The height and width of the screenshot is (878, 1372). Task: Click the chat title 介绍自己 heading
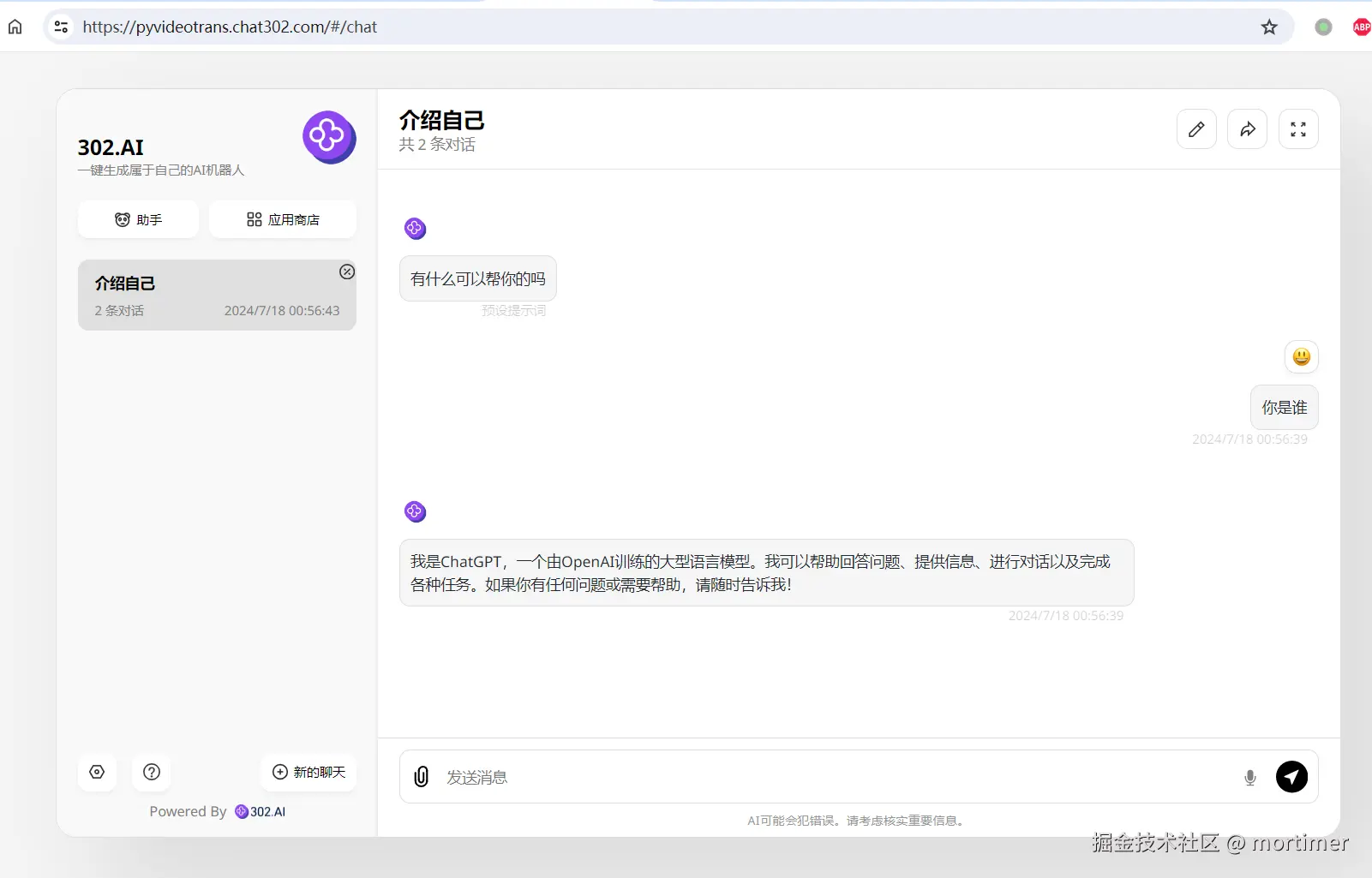442,120
